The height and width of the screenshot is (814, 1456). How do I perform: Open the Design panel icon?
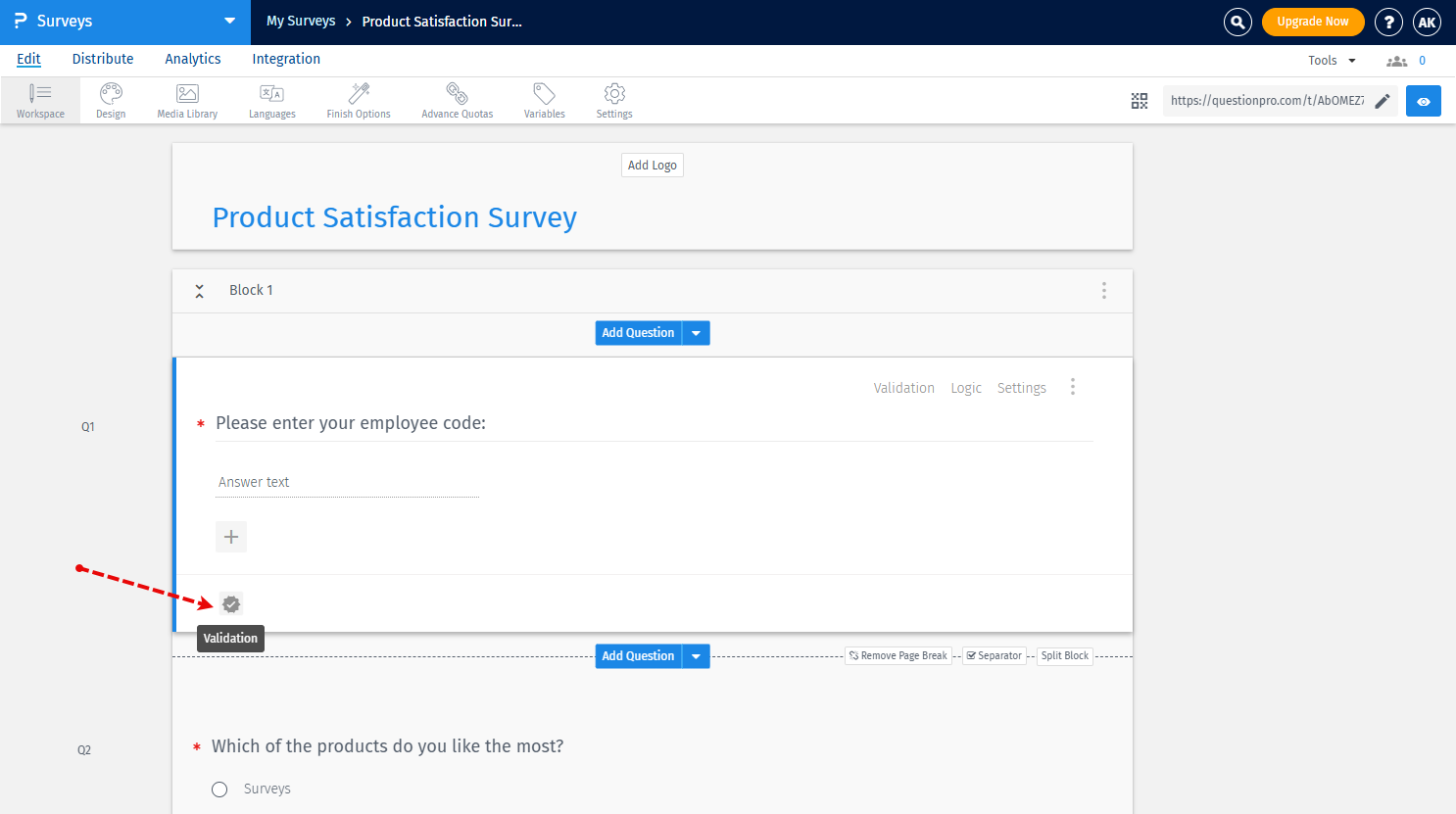coord(110,100)
